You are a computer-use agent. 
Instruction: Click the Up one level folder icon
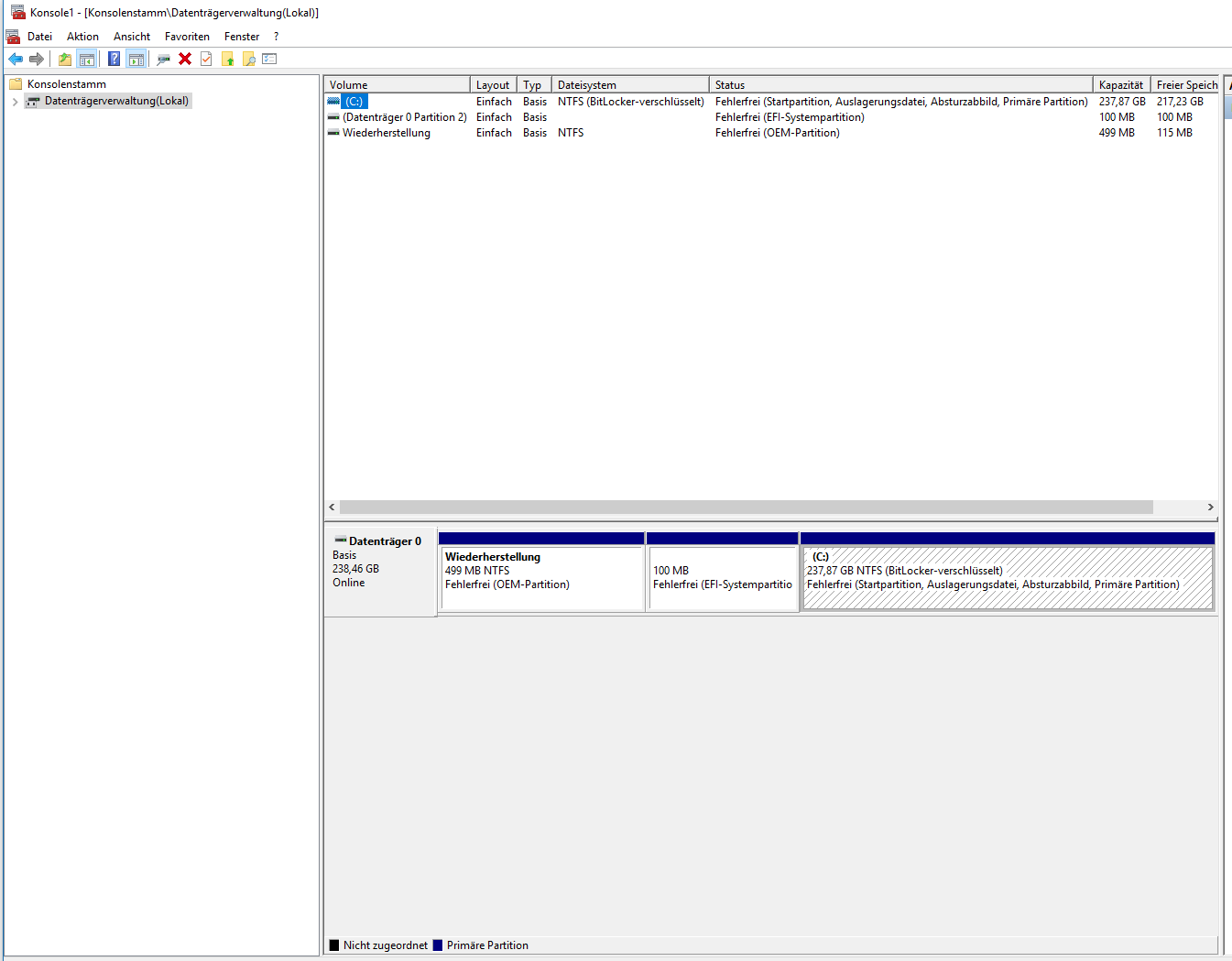coord(65,59)
